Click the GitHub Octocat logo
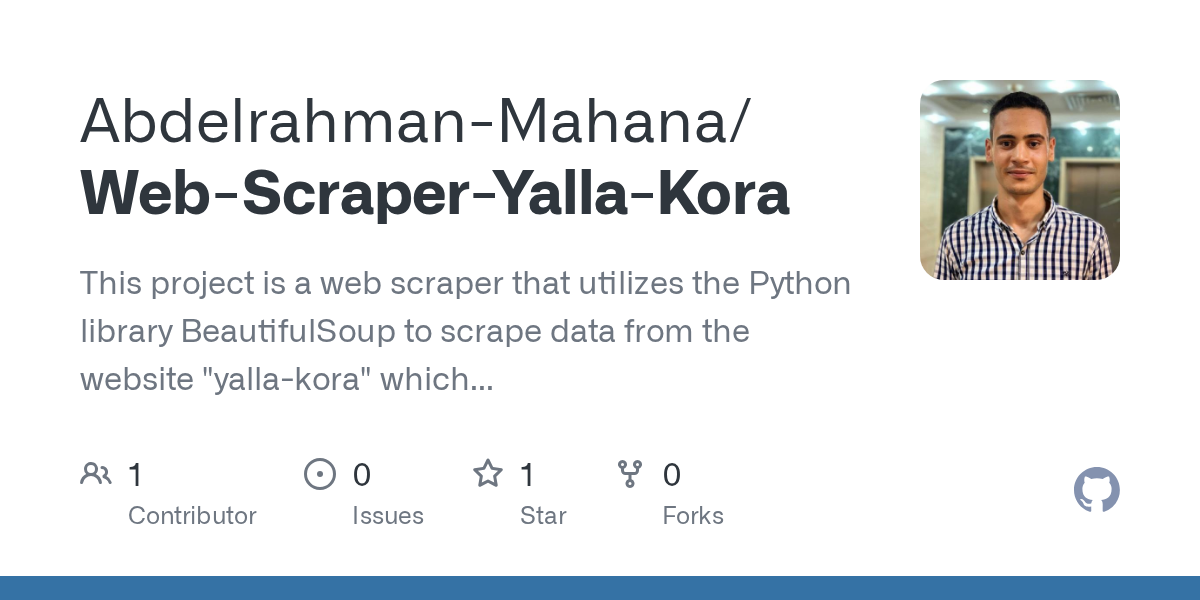 1096,491
